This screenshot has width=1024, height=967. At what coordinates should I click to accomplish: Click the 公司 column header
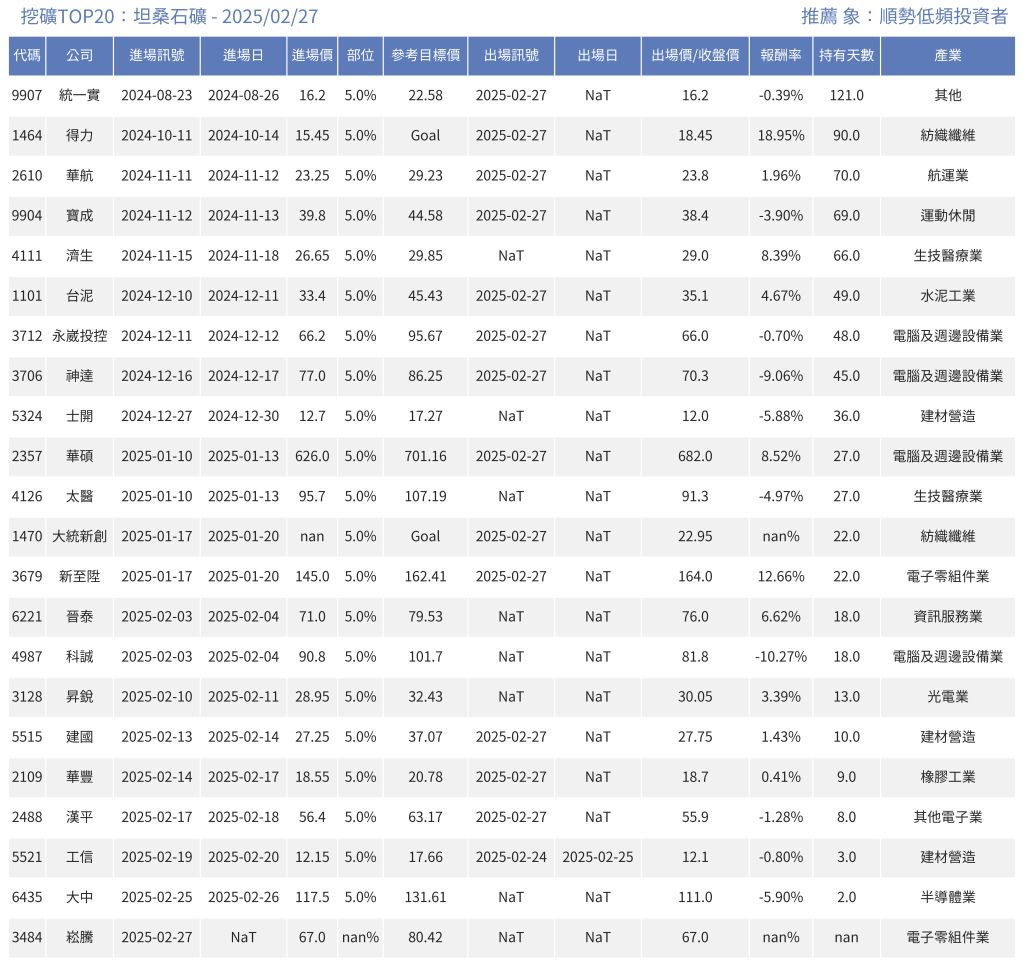[x=80, y=55]
